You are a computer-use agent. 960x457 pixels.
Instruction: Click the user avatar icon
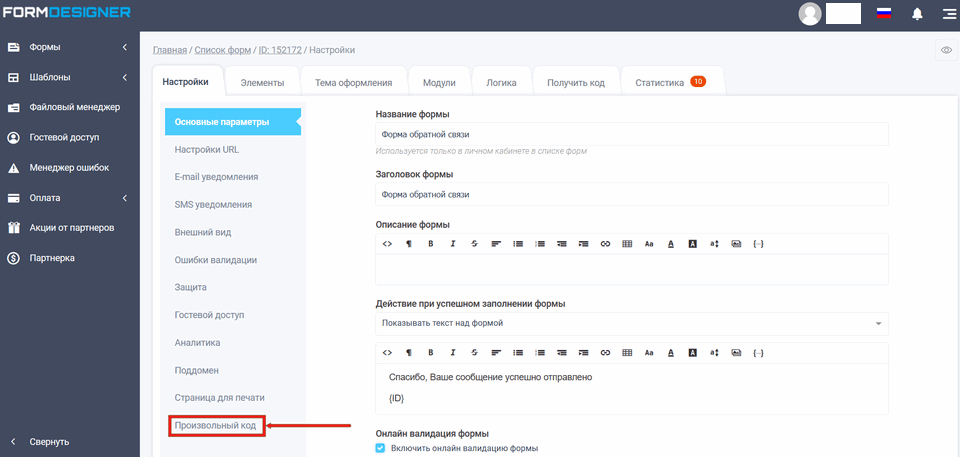(x=810, y=14)
